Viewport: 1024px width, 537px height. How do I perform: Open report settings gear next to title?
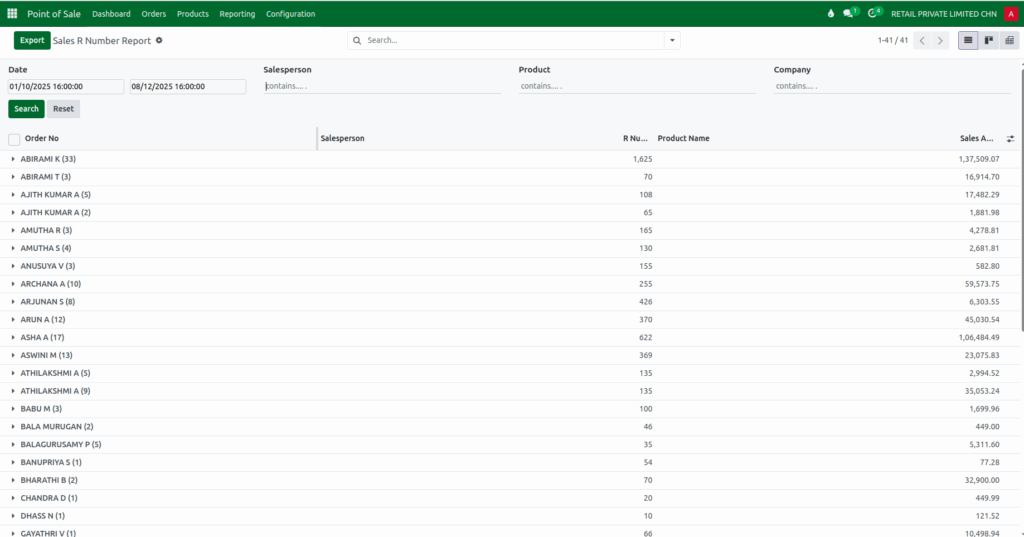[x=159, y=41]
